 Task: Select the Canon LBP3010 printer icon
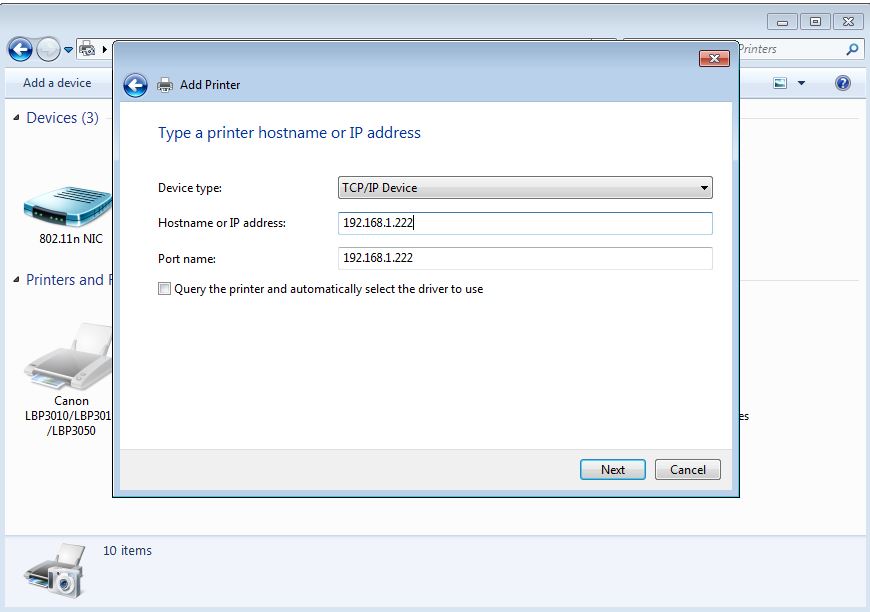coord(68,356)
